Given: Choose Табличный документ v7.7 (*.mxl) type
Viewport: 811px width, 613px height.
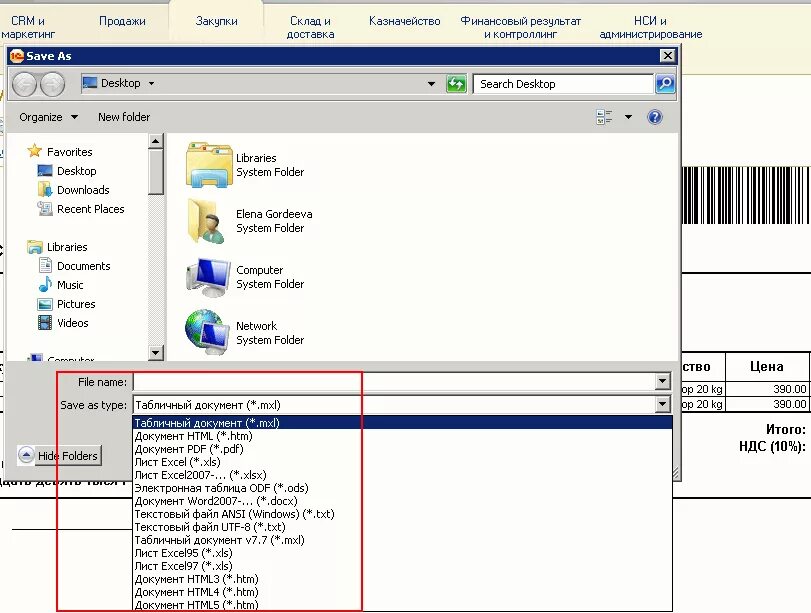Looking at the screenshot, I should [x=402, y=540].
